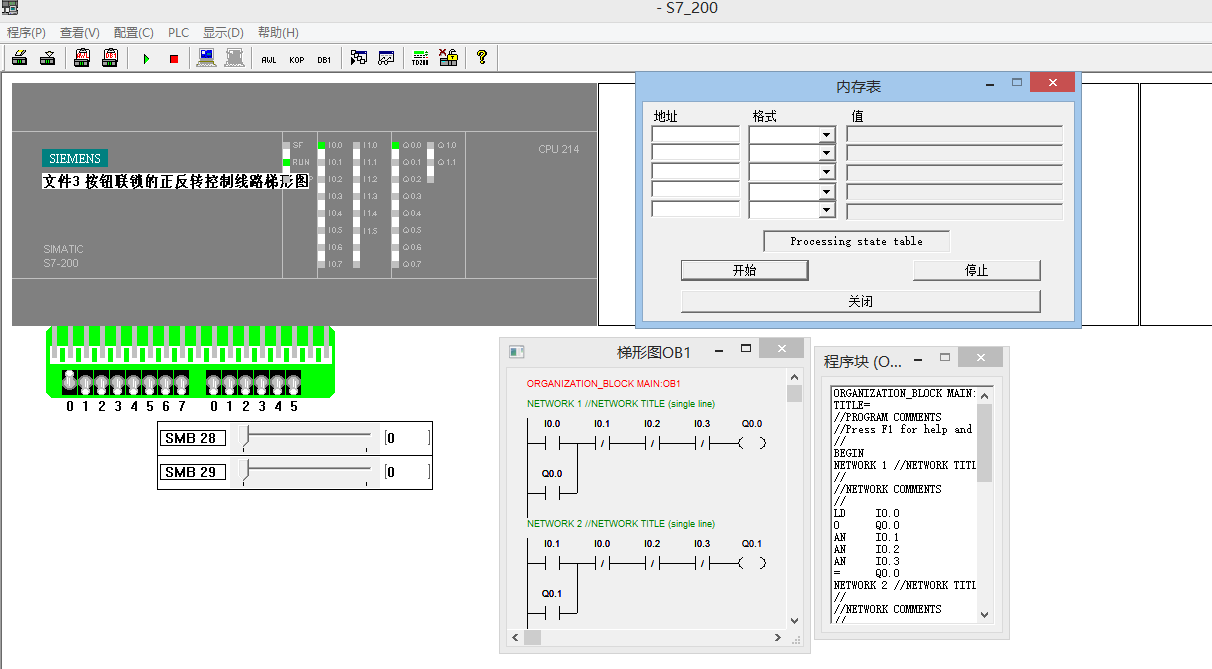The height and width of the screenshot is (669, 1212).
Task: Click the paste AWL program (OB1) icon
Action: click(83, 58)
